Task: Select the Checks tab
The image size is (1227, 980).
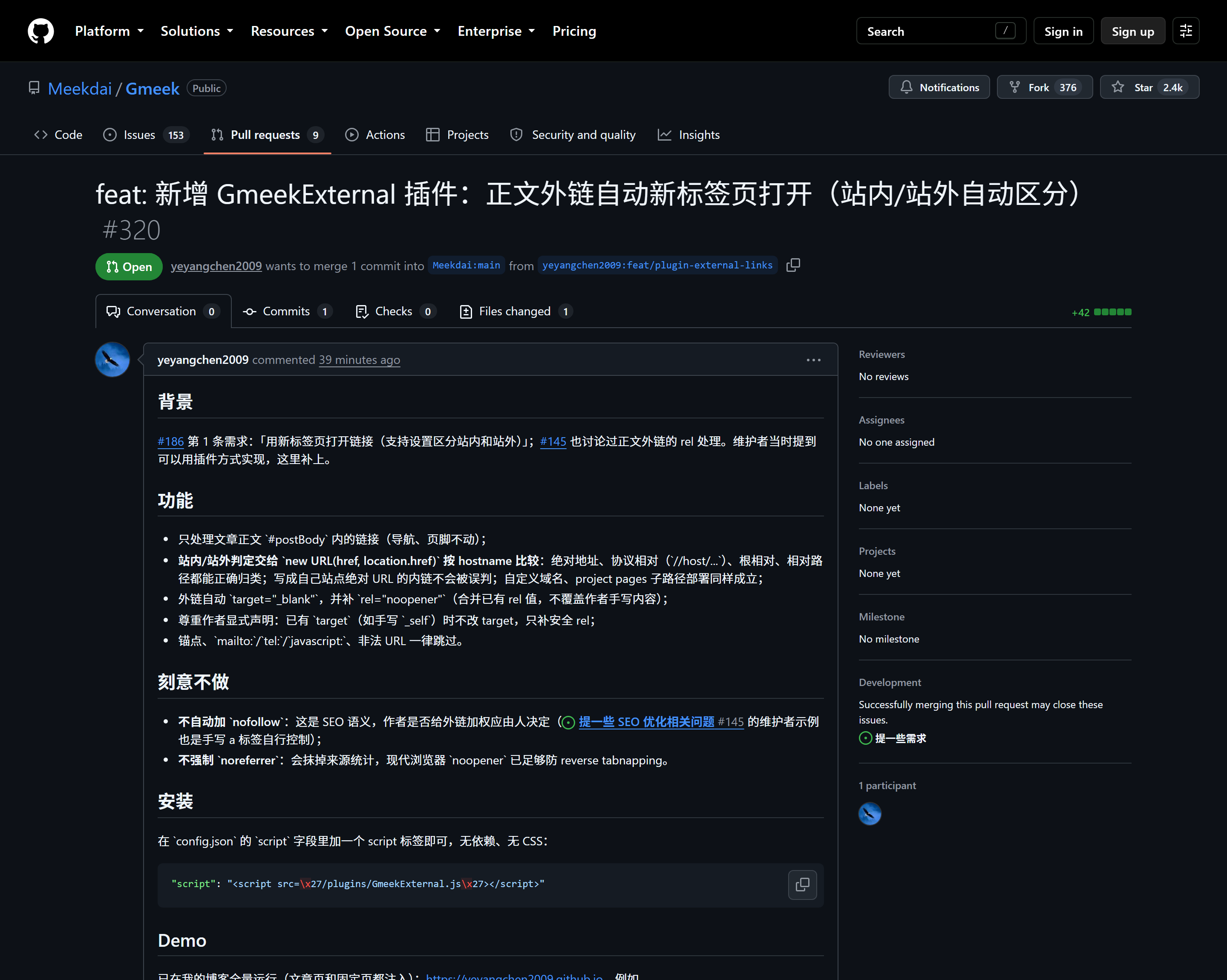Action: [x=395, y=311]
